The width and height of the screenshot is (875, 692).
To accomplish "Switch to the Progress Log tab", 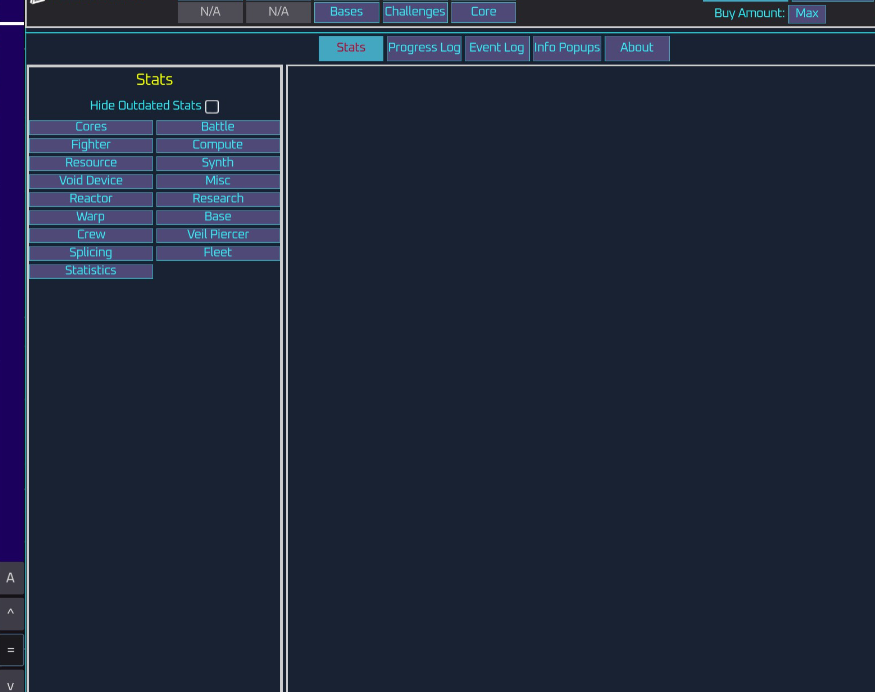I will pyautogui.click(x=424, y=47).
